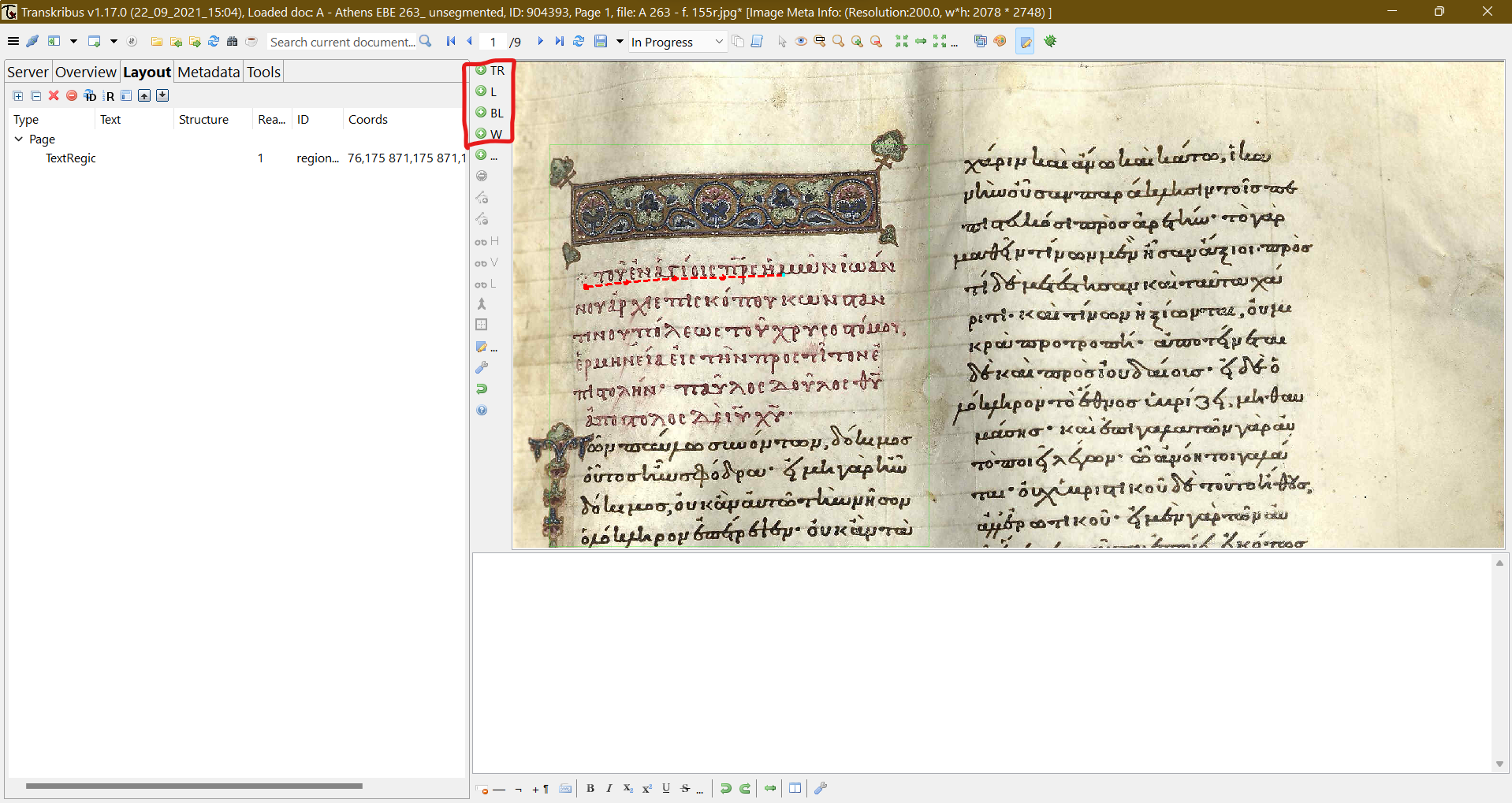Collapse all nodes in layout tree
Viewport: 1512px width, 803px height.
pos(36,95)
